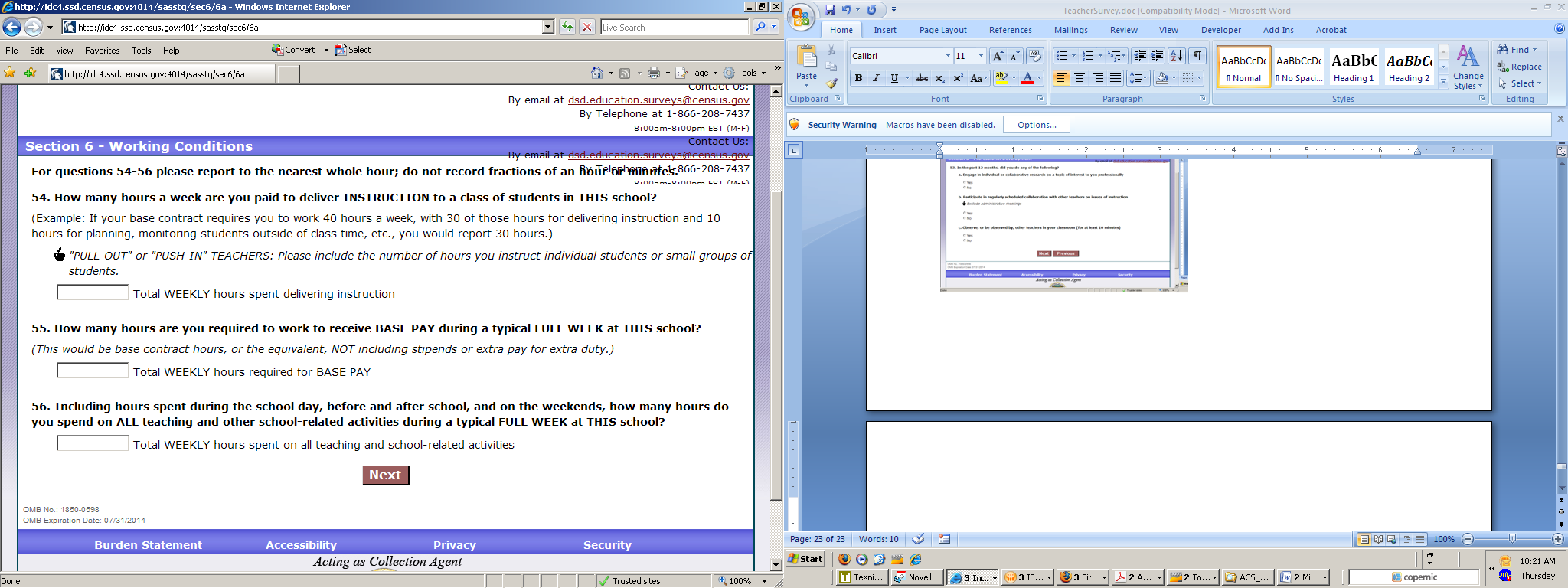1568x588 pixels.
Task: Click the Total WEEKLY hours delivering instruction field
Action: point(93,292)
